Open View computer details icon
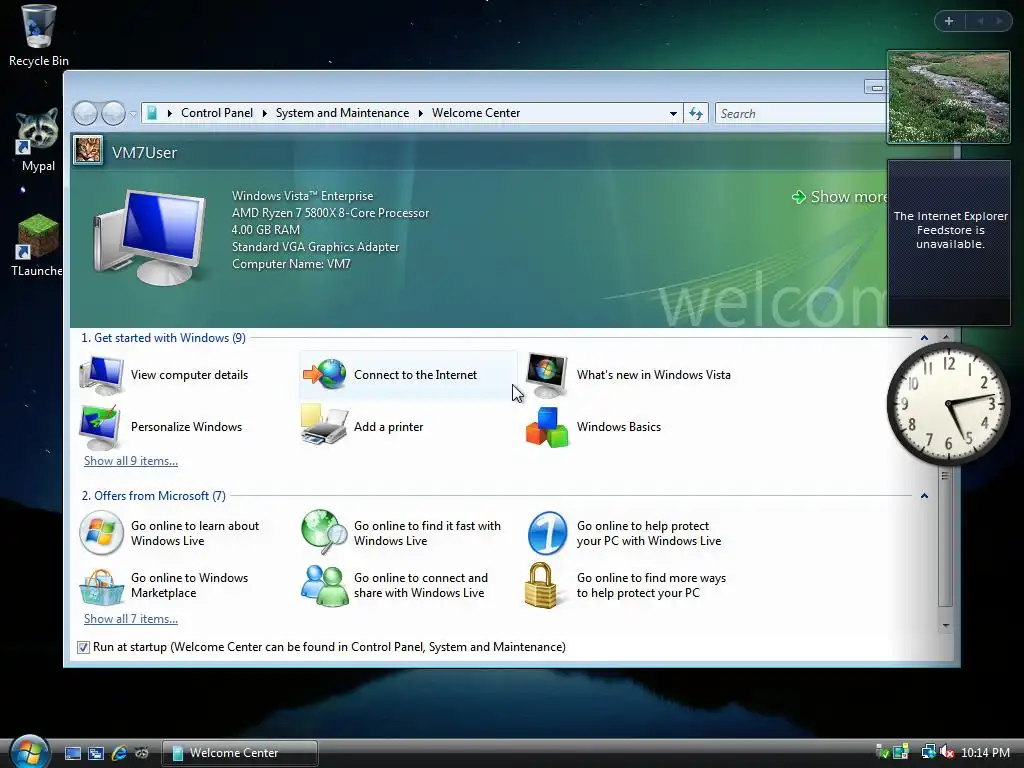 tap(101, 375)
